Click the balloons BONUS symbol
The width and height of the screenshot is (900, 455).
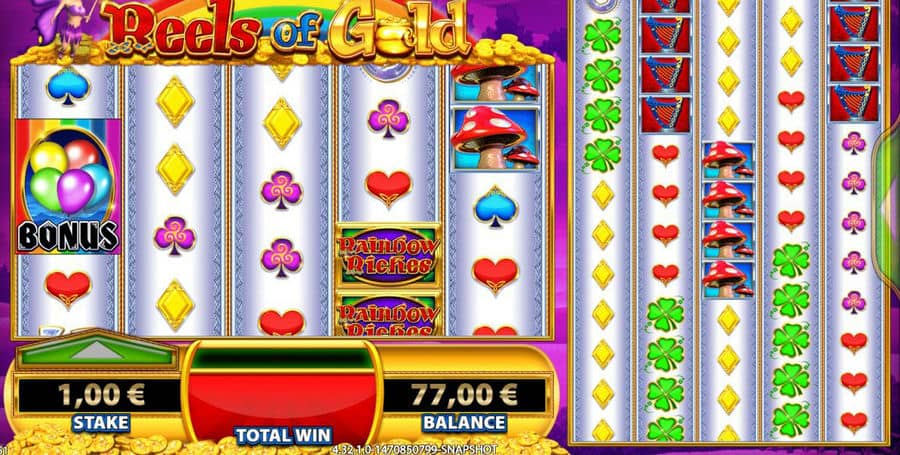pyautogui.click(x=68, y=186)
